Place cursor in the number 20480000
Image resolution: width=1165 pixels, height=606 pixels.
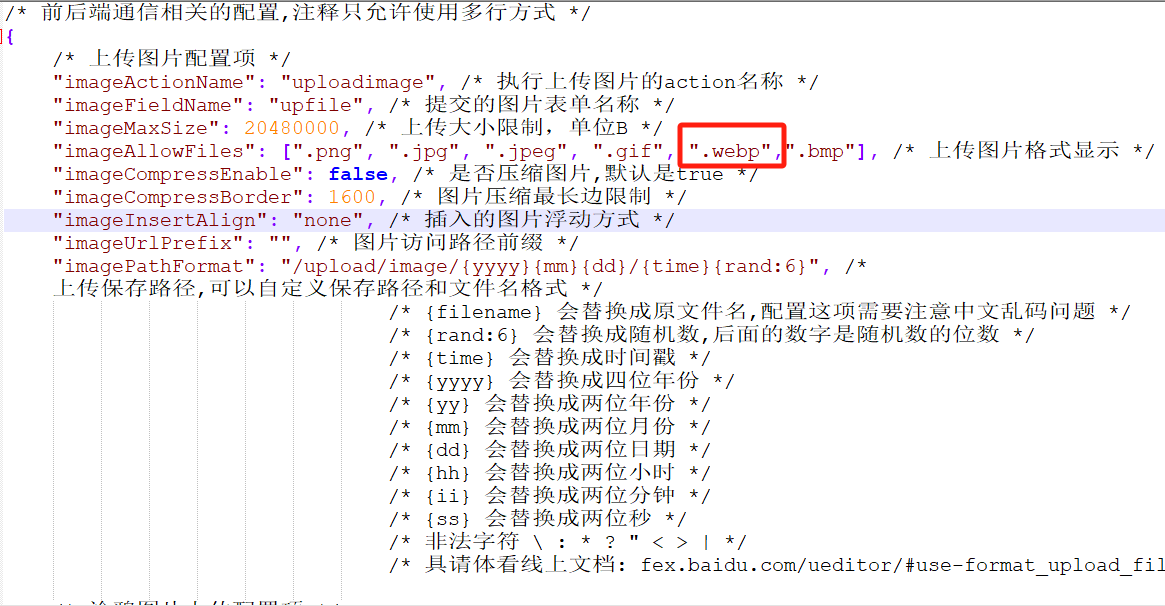tap(292, 128)
